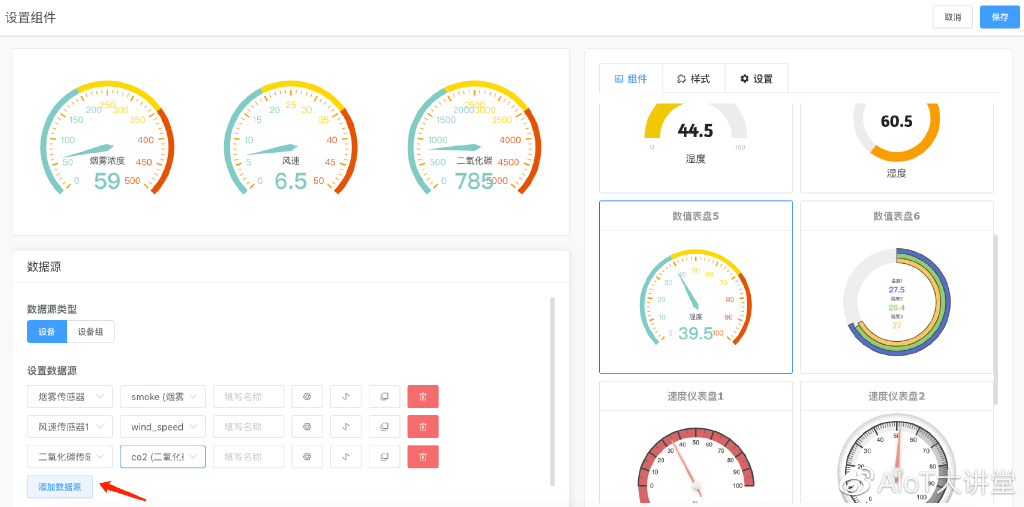This screenshot has height=507, width=1024.
Task: Click the 风速 preview gauge
Action: pos(291,139)
